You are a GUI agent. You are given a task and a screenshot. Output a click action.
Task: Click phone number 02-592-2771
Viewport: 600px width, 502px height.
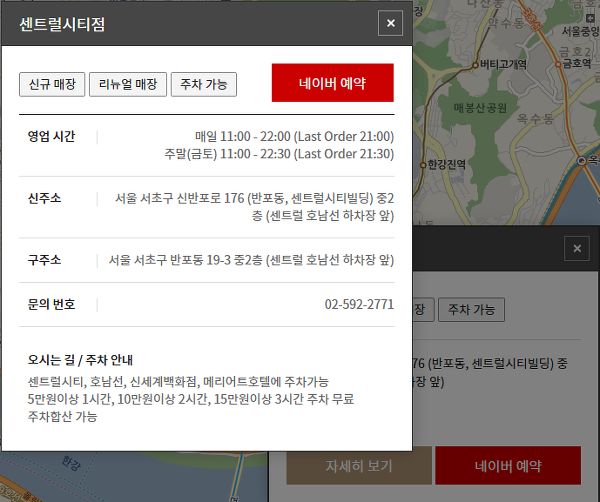(x=359, y=305)
